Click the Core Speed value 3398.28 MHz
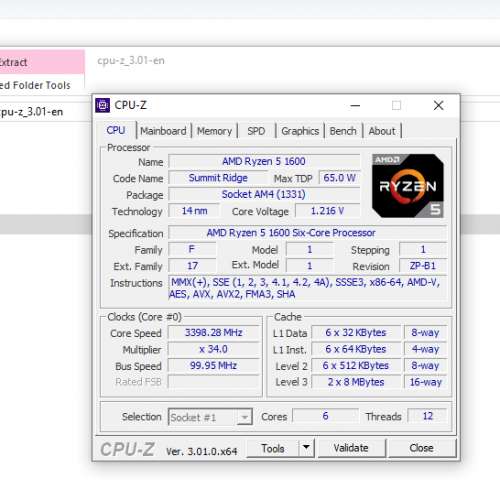The height and width of the screenshot is (500, 500). 213,332
